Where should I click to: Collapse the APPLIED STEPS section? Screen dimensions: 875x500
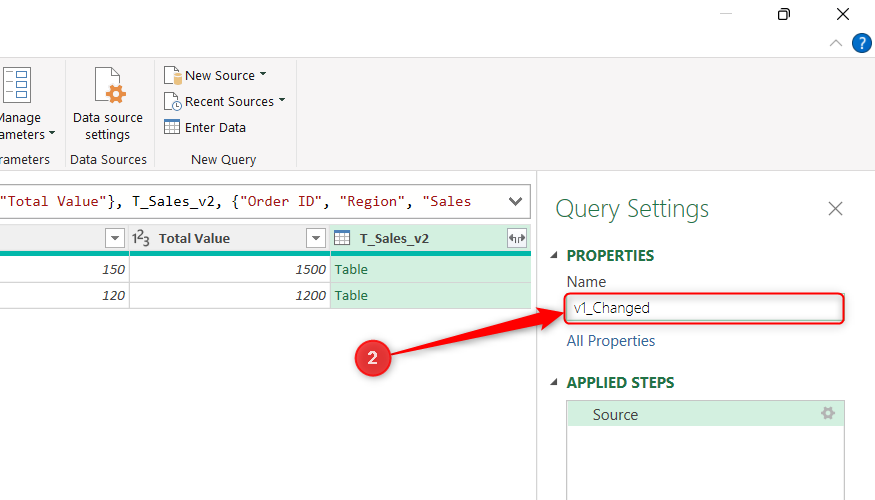554,383
